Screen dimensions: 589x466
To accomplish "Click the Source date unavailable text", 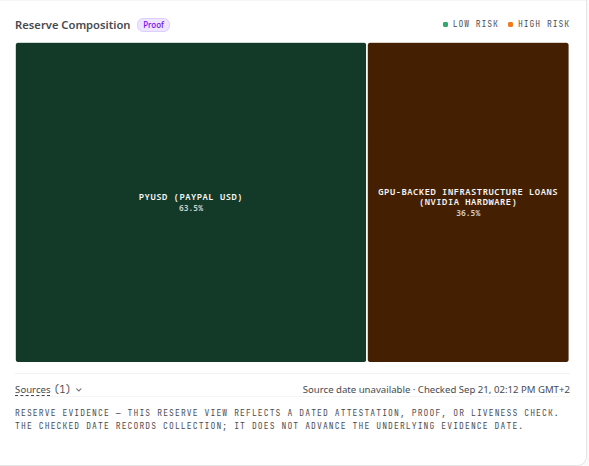I will click(x=356, y=390).
